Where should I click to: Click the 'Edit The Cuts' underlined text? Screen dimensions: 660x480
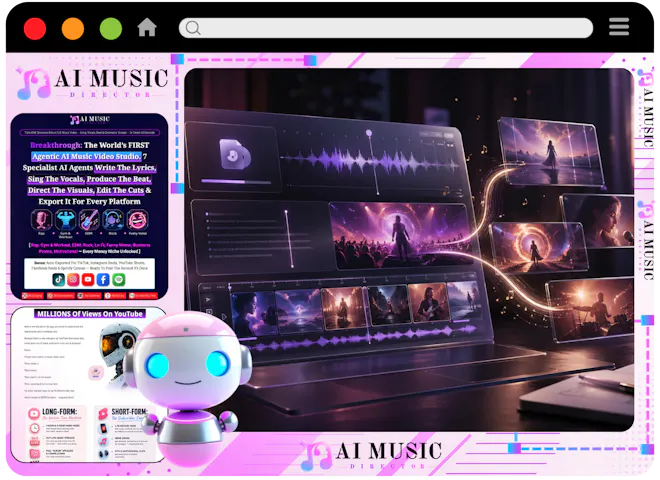coord(120,190)
